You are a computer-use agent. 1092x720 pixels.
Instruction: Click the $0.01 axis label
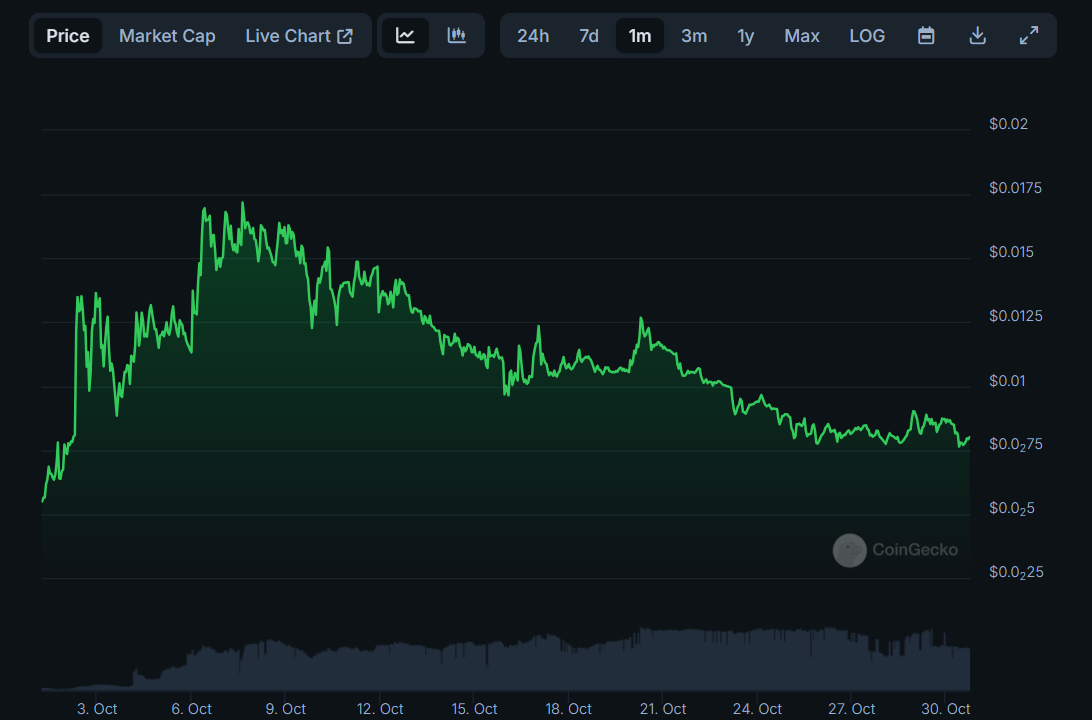(1007, 381)
